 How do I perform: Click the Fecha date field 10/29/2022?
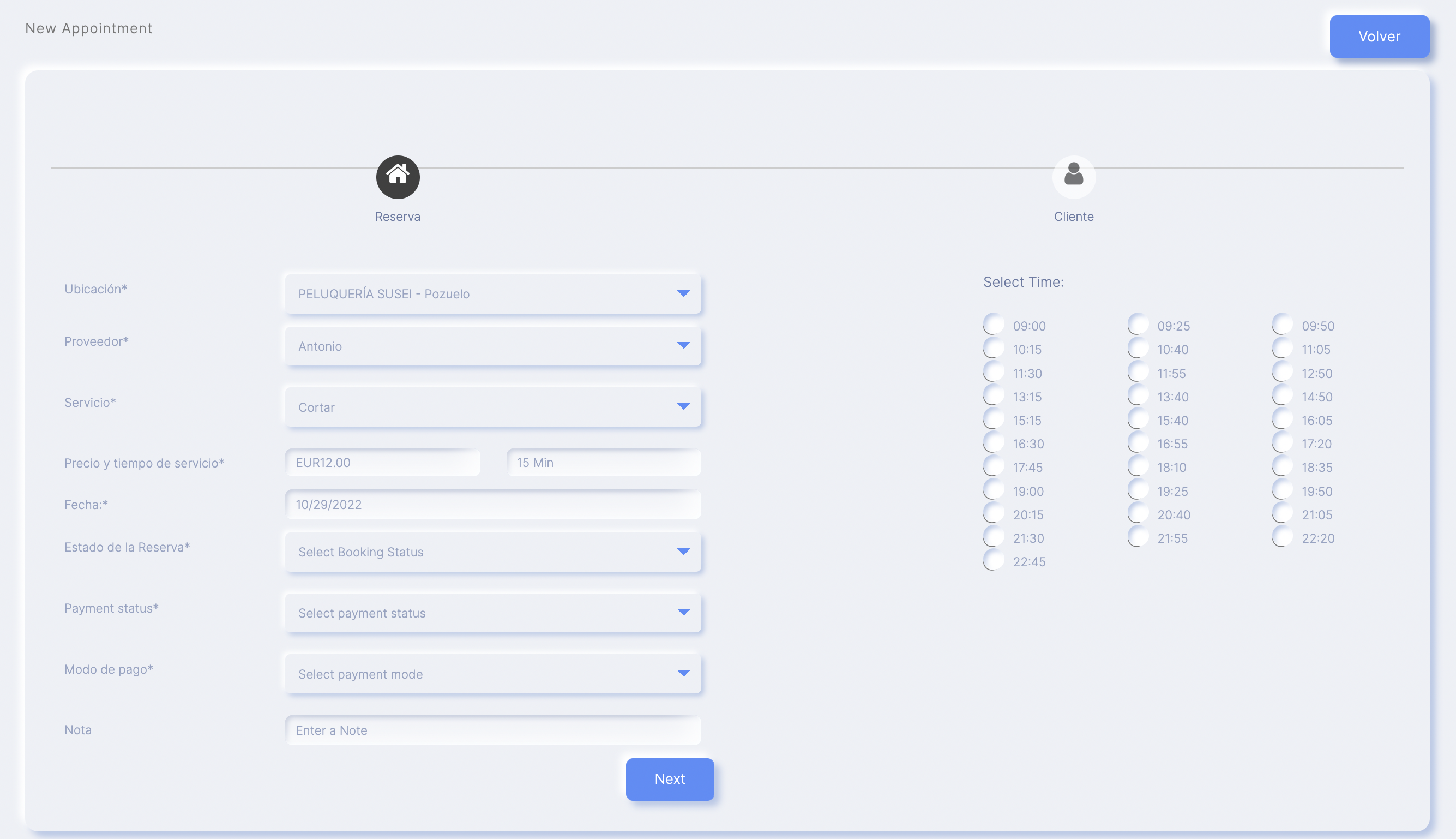(x=493, y=504)
